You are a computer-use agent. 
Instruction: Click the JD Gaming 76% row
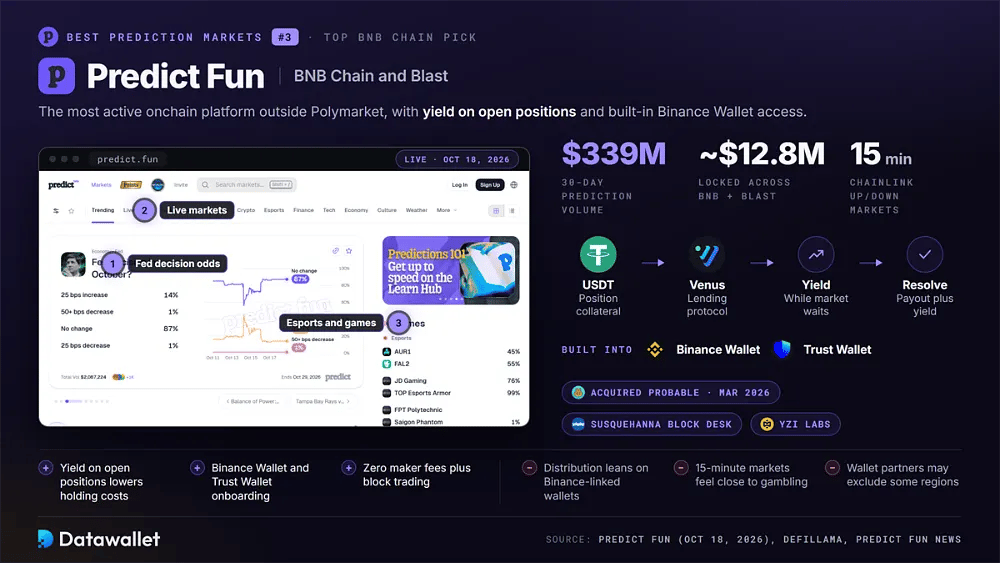point(451,381)
